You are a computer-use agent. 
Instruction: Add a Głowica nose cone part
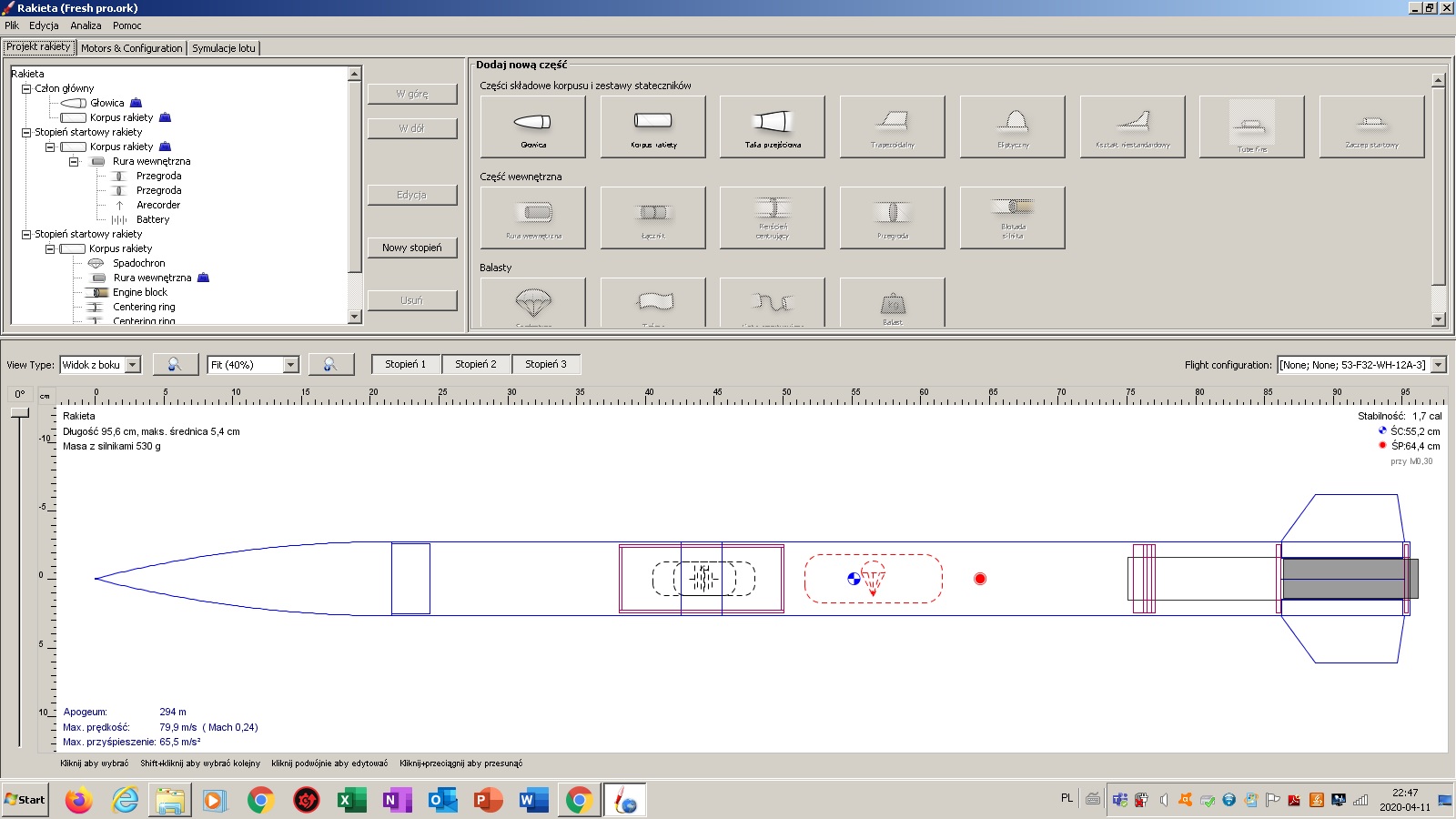tap(533, 126)
